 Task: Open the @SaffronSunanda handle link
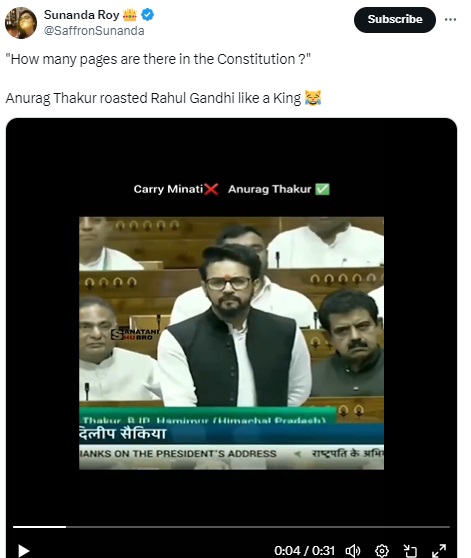tap(94, 31)
